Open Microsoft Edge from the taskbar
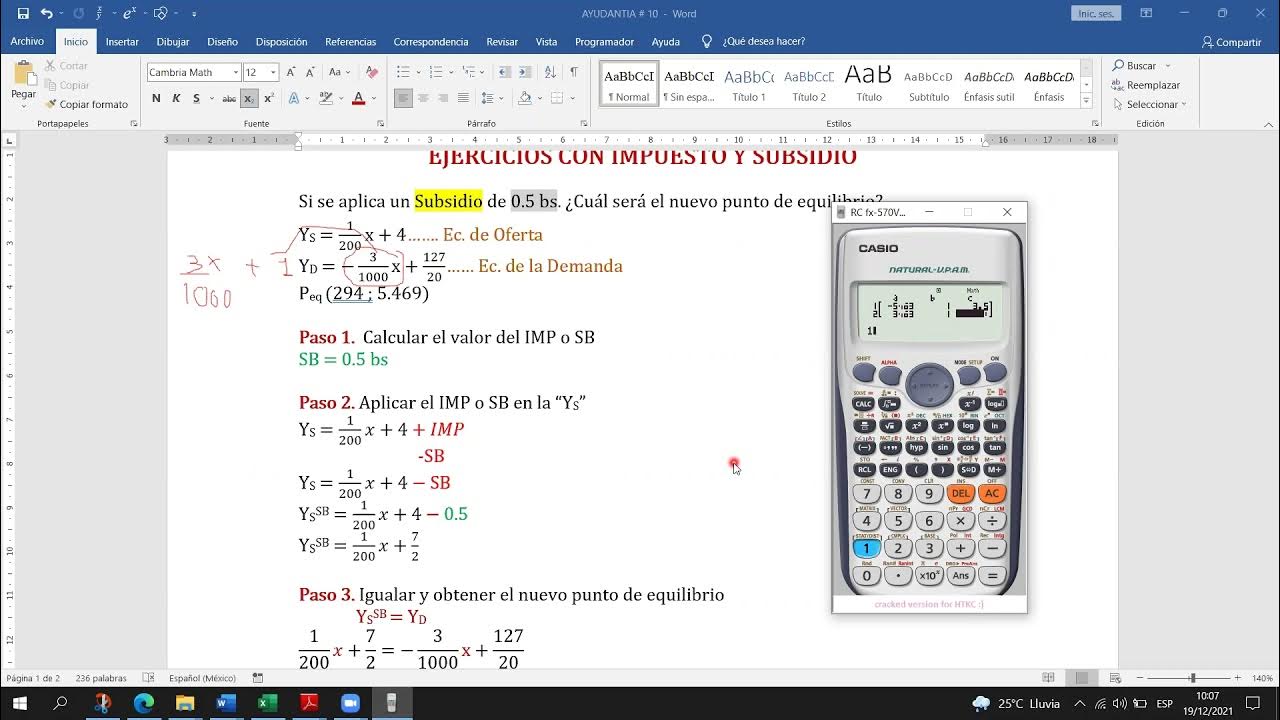Image resolution: width=1280 pixels, height=720 pixels. point(143,703)
